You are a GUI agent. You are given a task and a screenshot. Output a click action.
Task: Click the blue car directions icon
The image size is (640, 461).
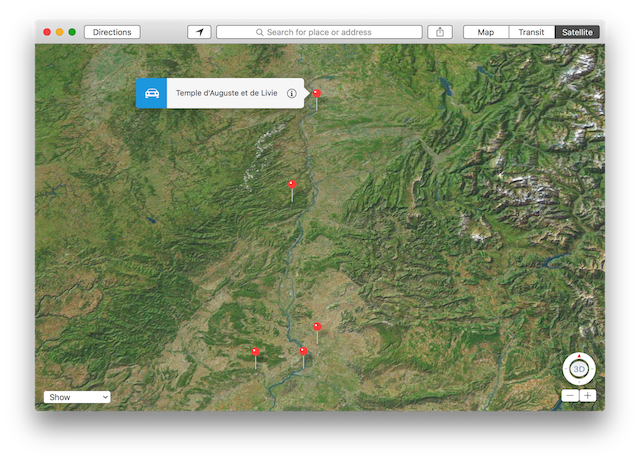pyautogui.click(x=151, y=93)
